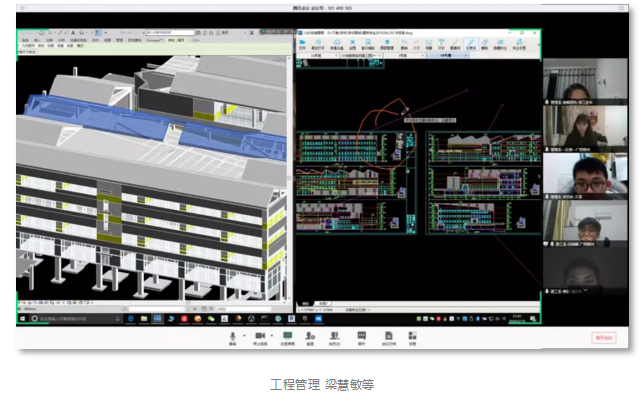Open WeChat from the taskbar
The image size is (644, 405).
211,319
